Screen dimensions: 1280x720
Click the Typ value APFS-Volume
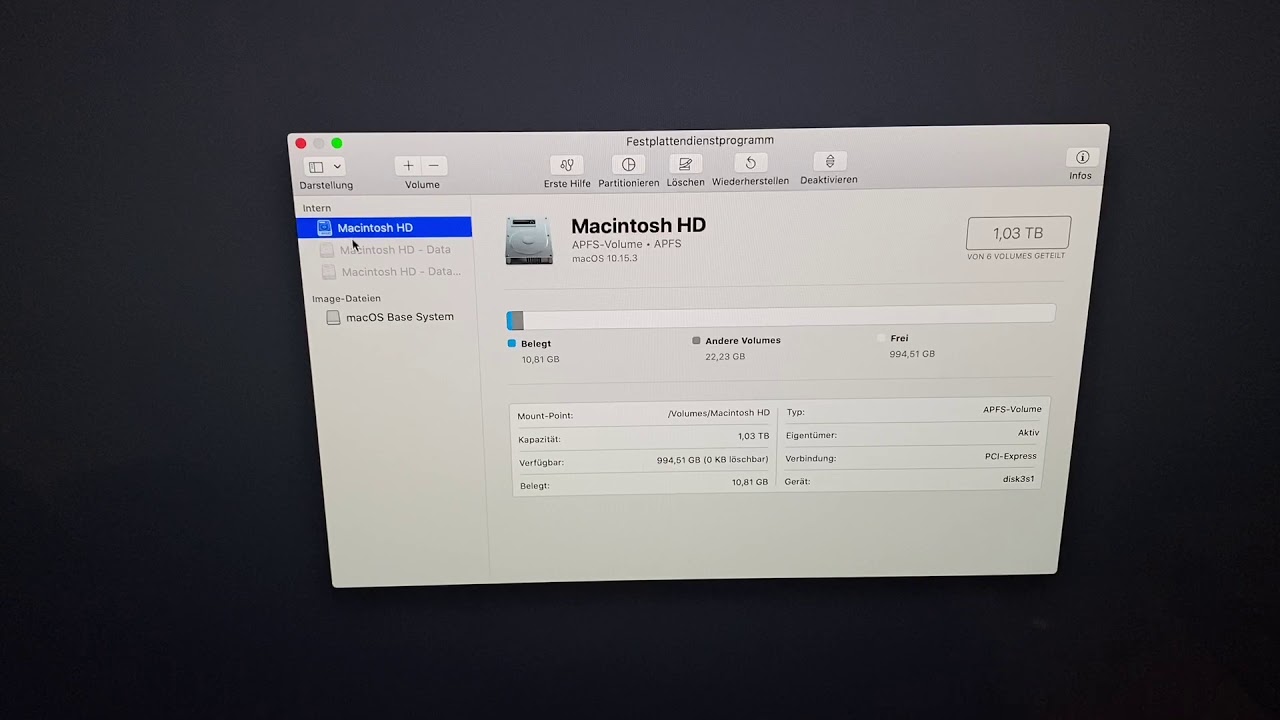1012,409
